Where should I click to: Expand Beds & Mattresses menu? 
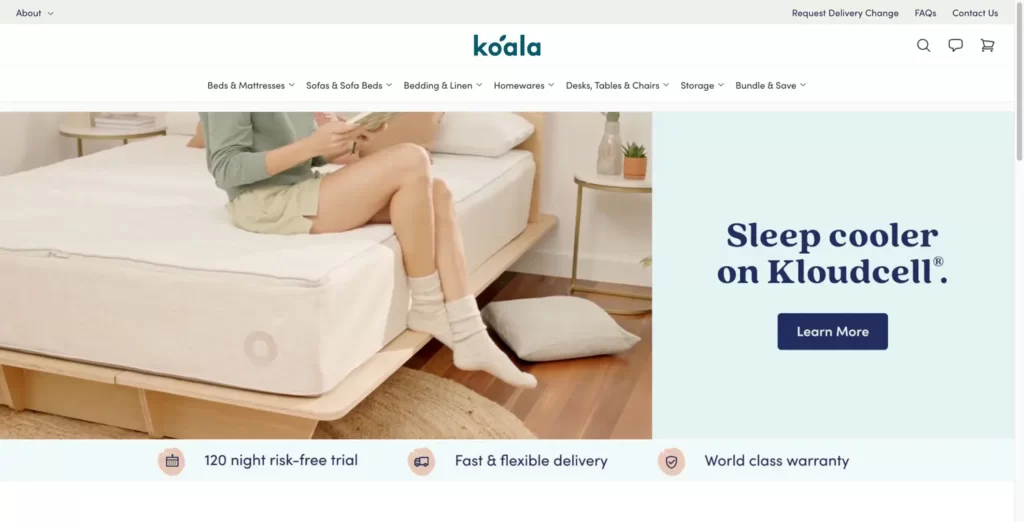coord(251,86)
